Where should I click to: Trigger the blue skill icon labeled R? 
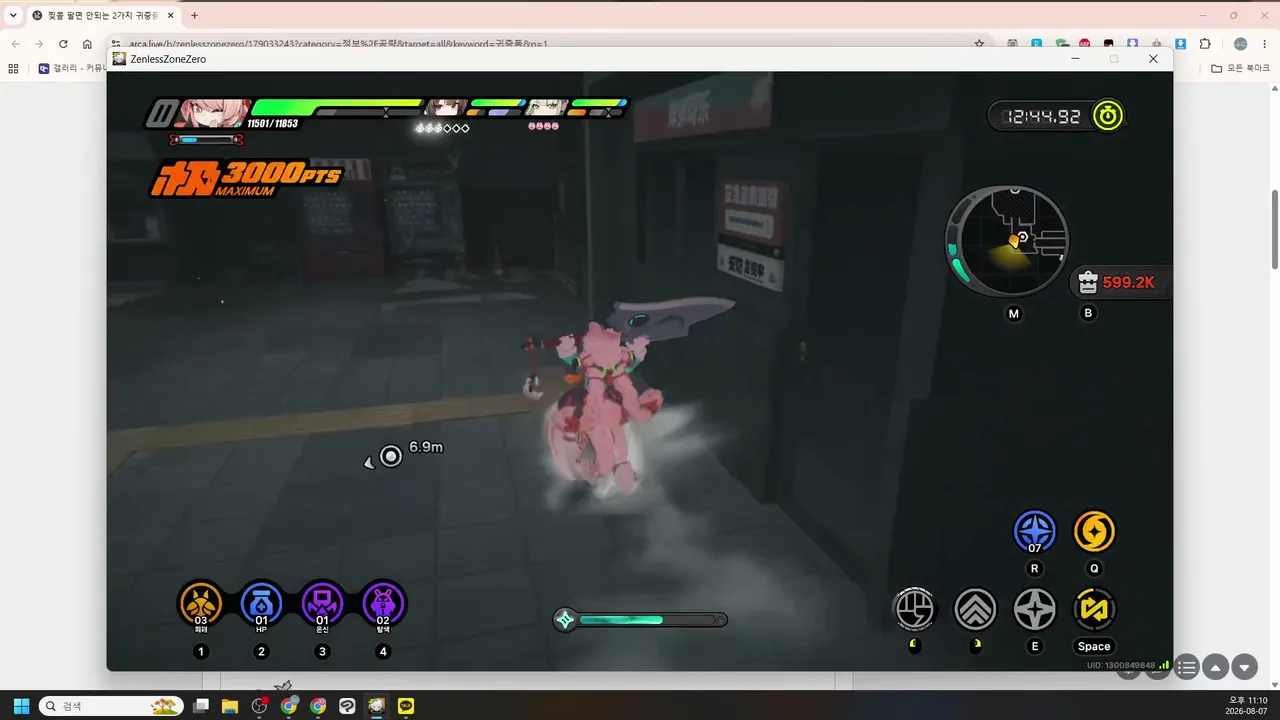coord(1035,532)
